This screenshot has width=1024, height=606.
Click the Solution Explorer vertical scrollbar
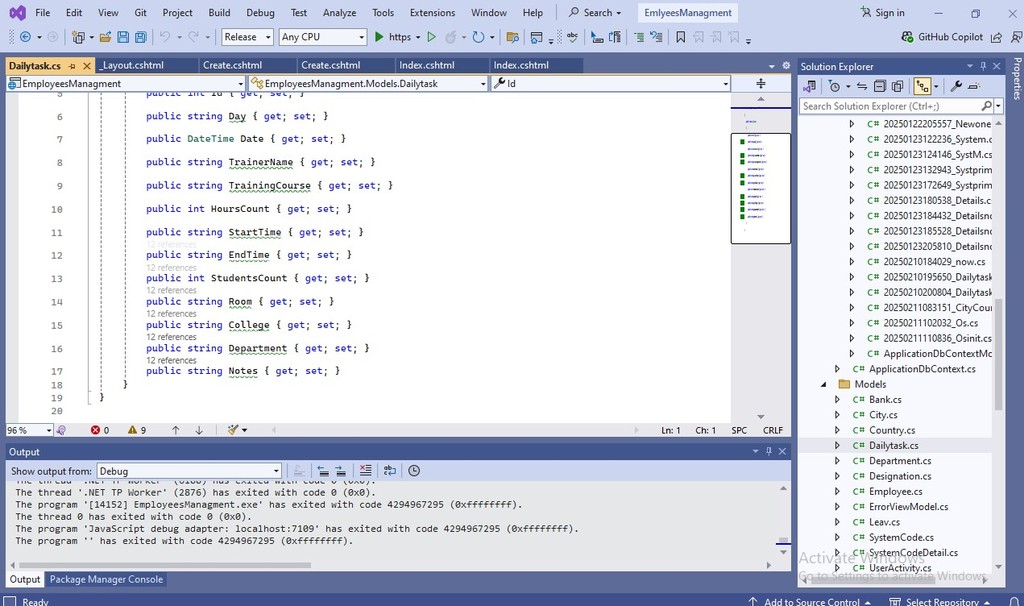pyautogui.click(x=998, y=356)
